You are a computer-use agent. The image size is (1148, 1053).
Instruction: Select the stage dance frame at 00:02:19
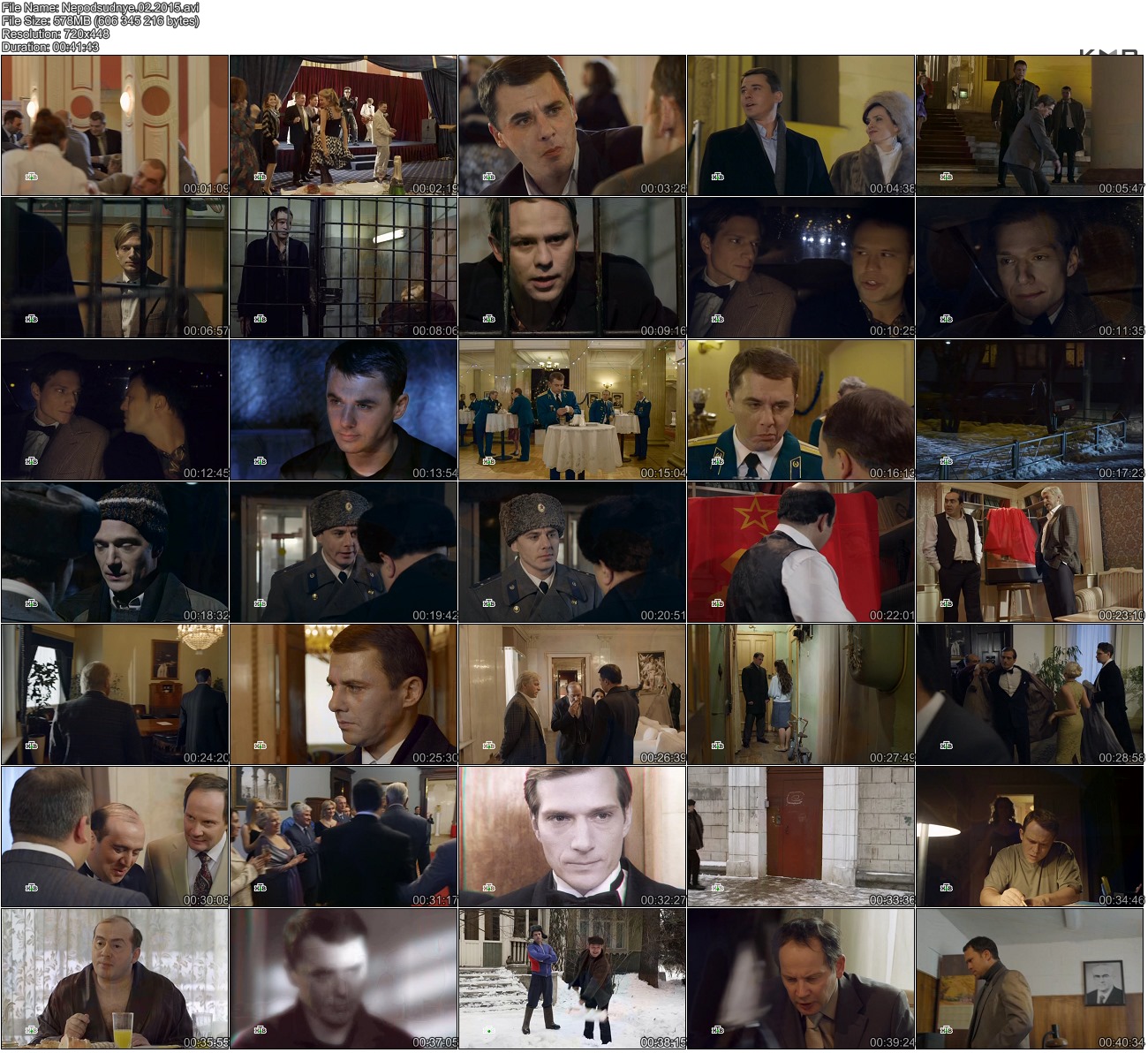[x=344, y=125]
